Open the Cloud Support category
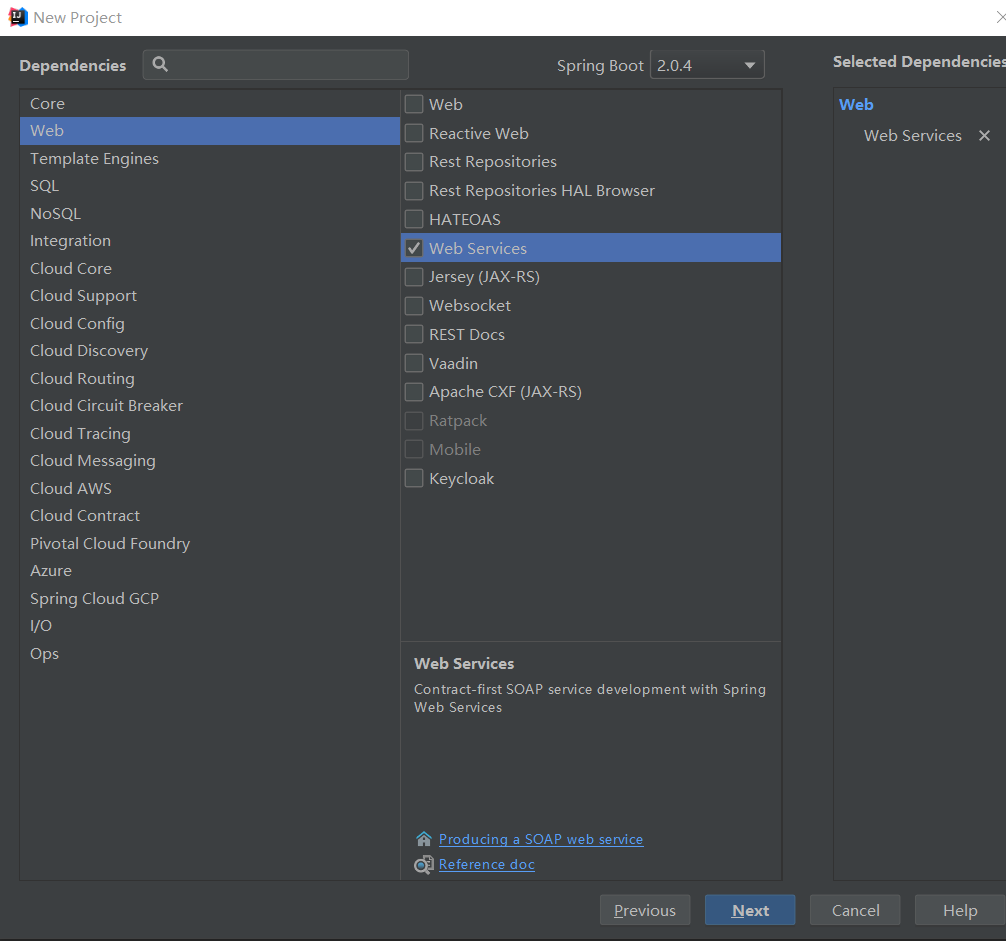 210,296
